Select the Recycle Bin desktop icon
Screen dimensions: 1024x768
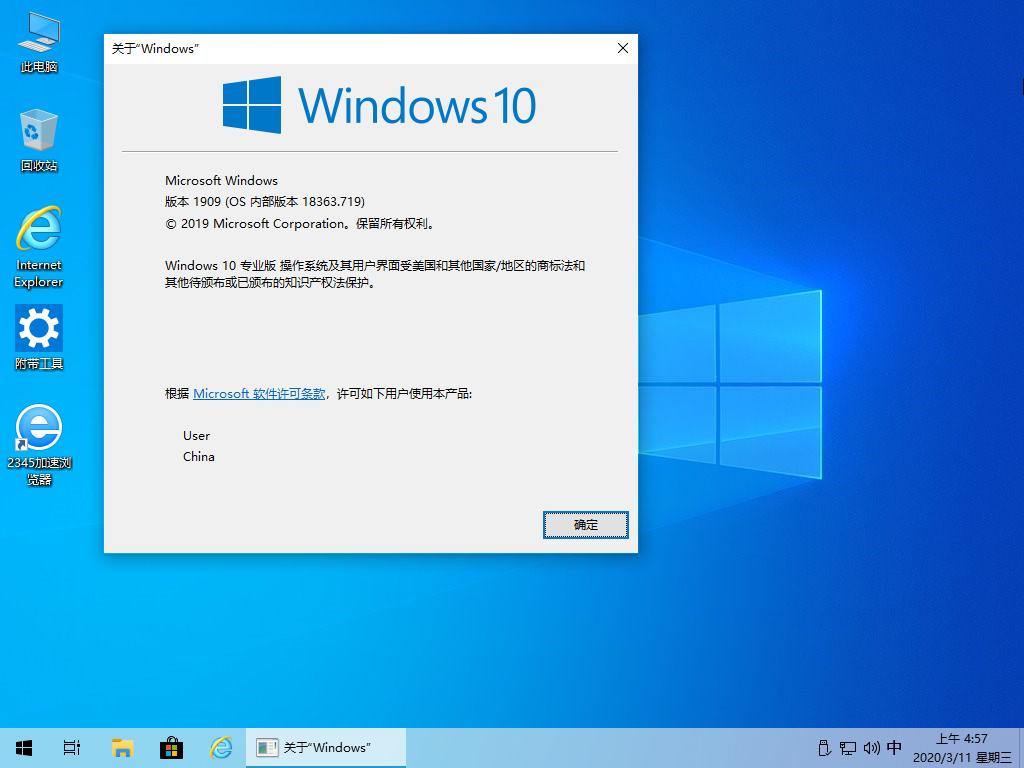[39, 140]
